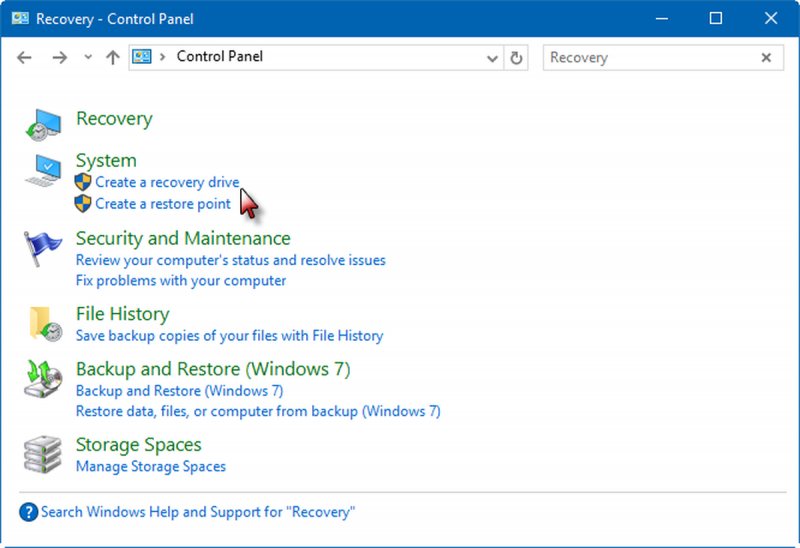
Task: Expand the chevron before Control Panel in the address bar
Action: (x=163, y=57)
